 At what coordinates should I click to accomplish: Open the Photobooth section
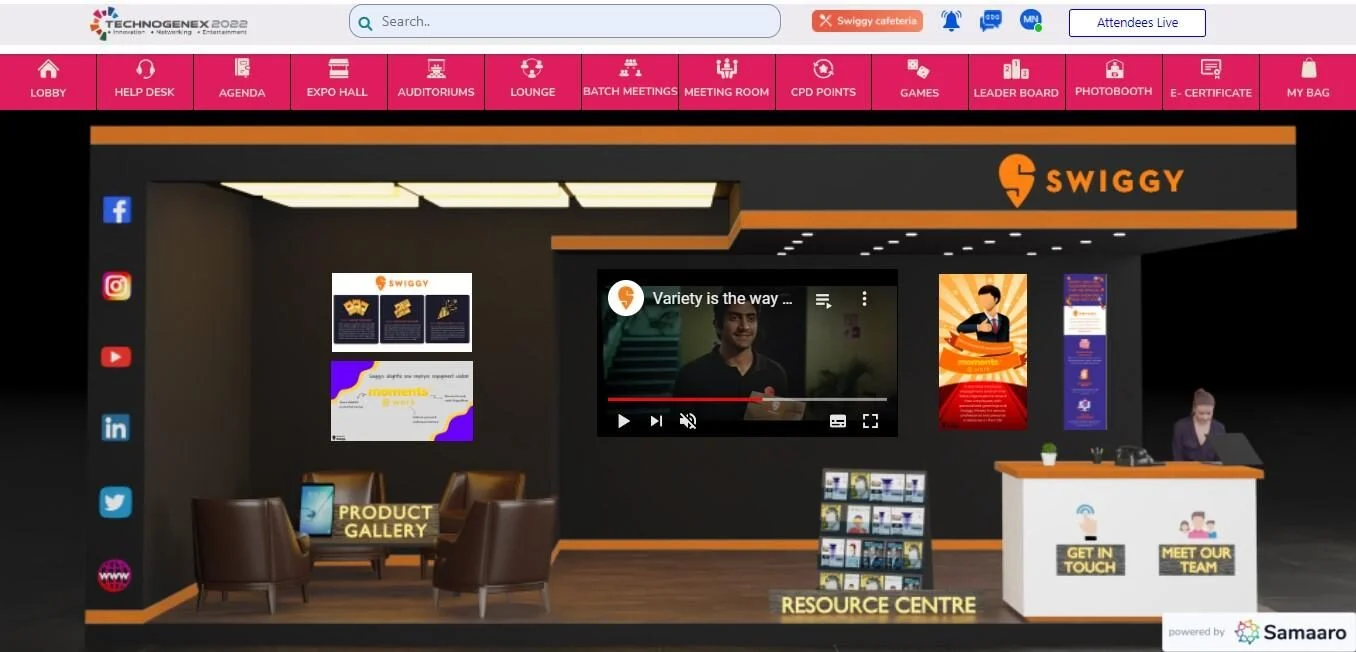(x=1113, y=80)
